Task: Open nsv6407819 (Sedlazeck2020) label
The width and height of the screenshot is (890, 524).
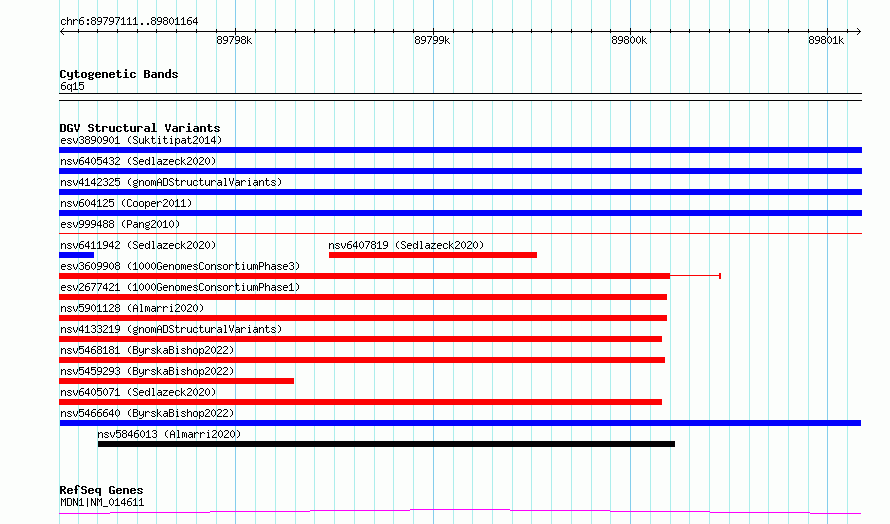Action: tap(406, 245)
